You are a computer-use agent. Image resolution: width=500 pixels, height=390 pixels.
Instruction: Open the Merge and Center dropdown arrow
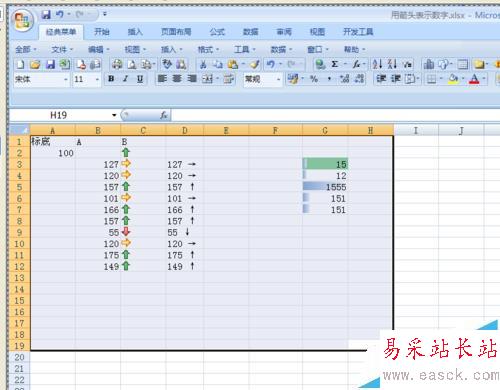point(217,79)
